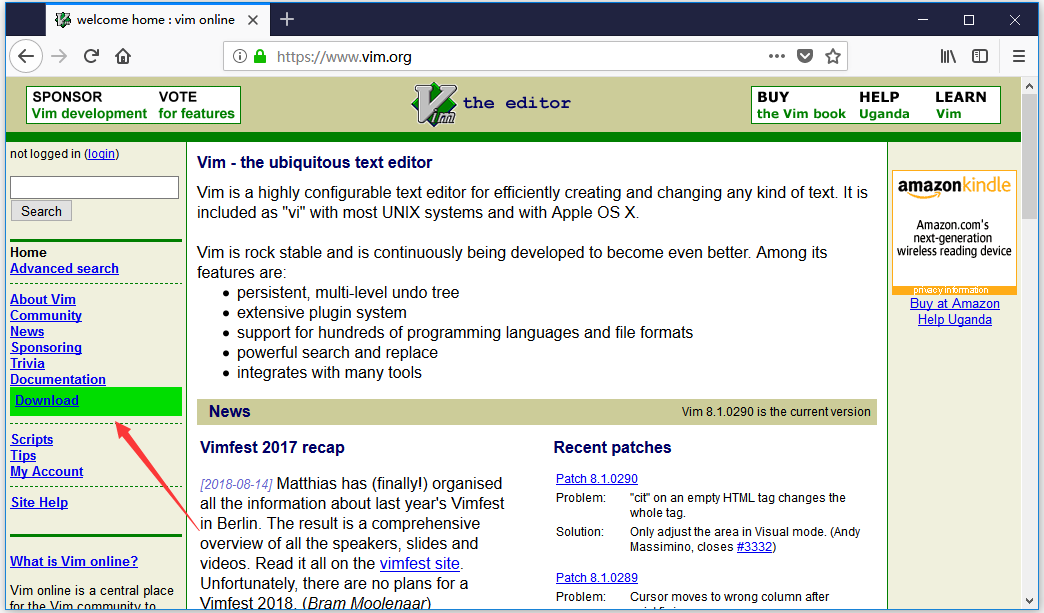Click the scrollbar down arrow
The height and width of the screenshot is (613, 1044).
(1029, 601)
